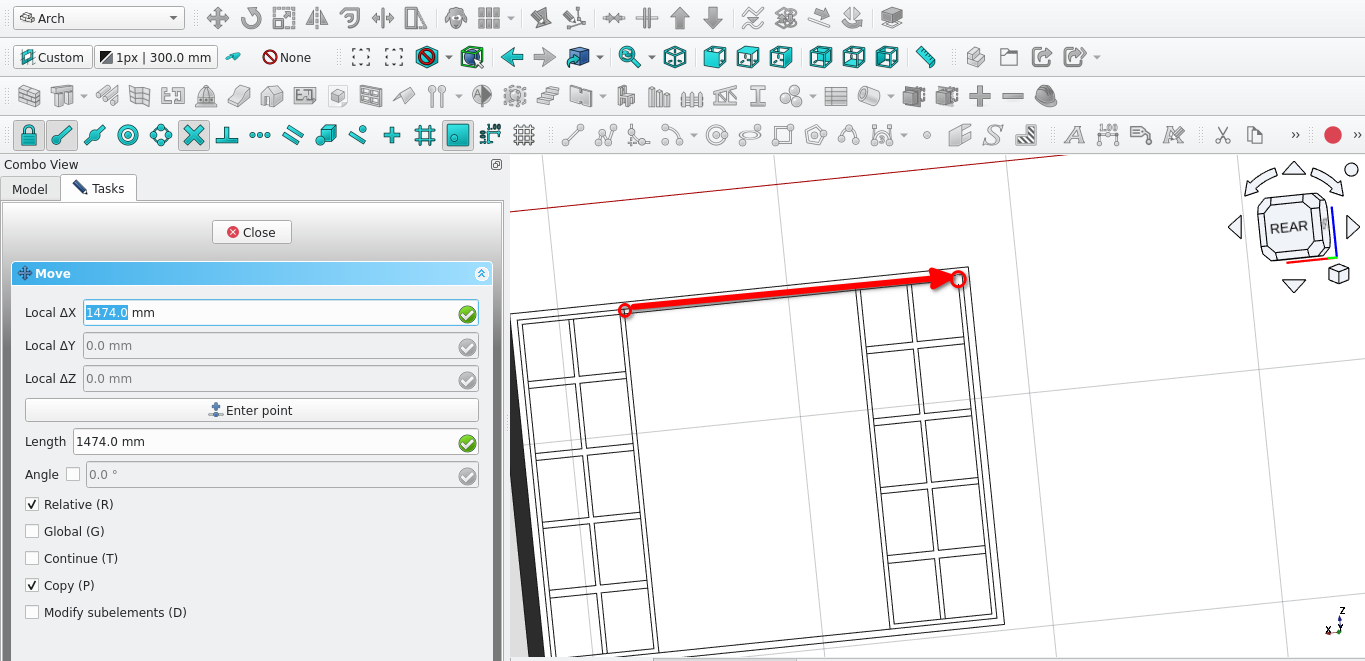Viewport: 1365px width, 661px height.
Task: Select the snap perpendicular icon
Action: click(x=227, y=135)
